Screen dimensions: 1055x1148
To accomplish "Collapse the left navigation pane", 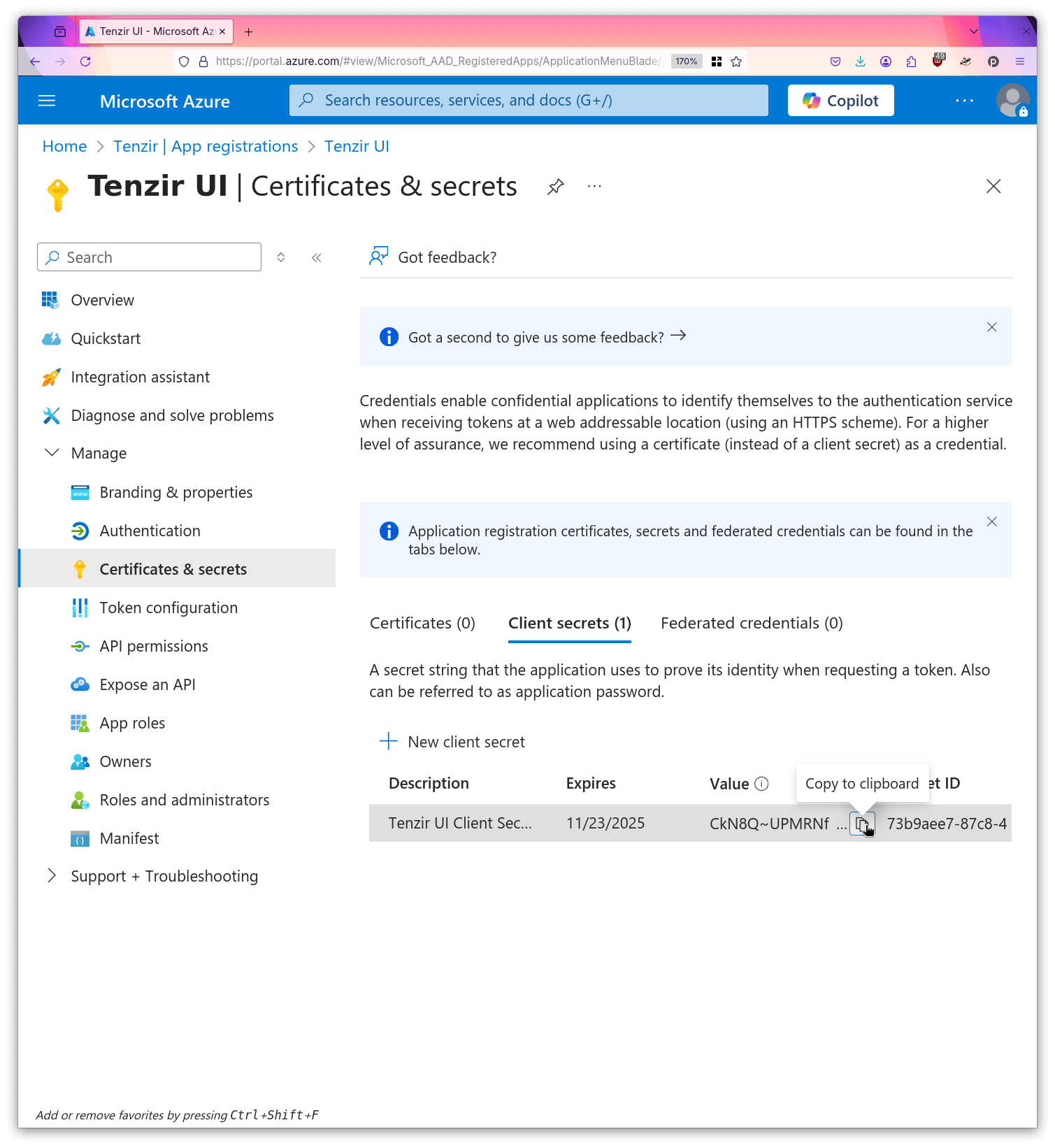I will [x=317, y=258].
